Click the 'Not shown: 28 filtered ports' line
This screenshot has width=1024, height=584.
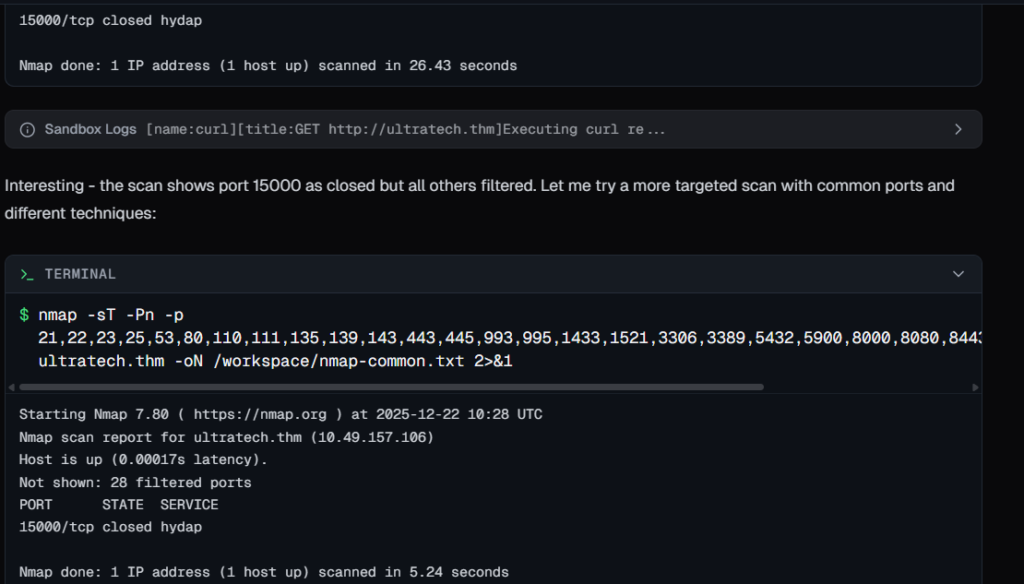point(135,482)
